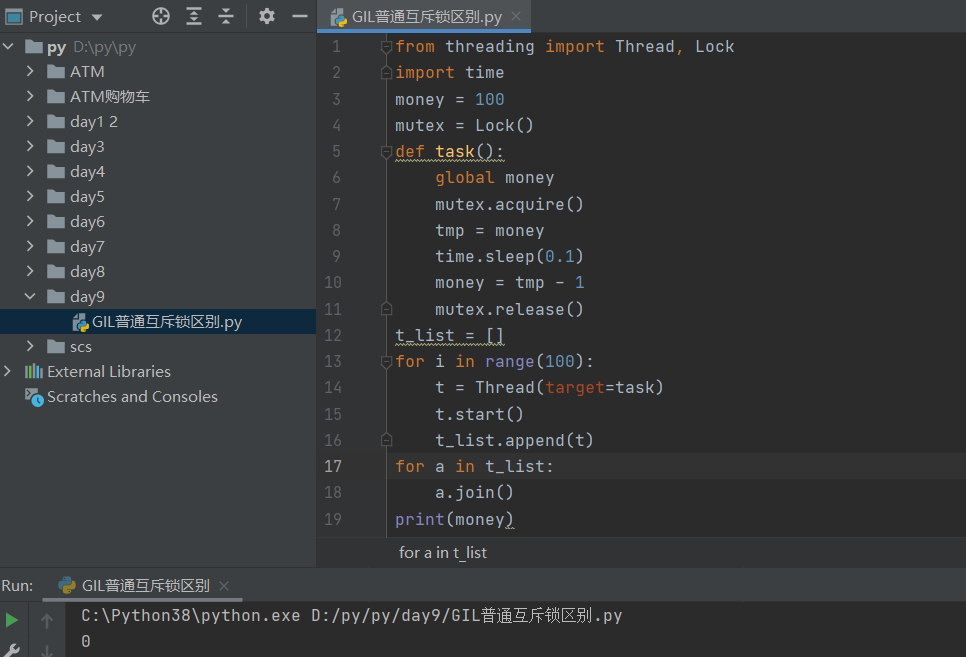Click the Locate/Select Opened File icon
Screen dimensions: 966x657
161,16
